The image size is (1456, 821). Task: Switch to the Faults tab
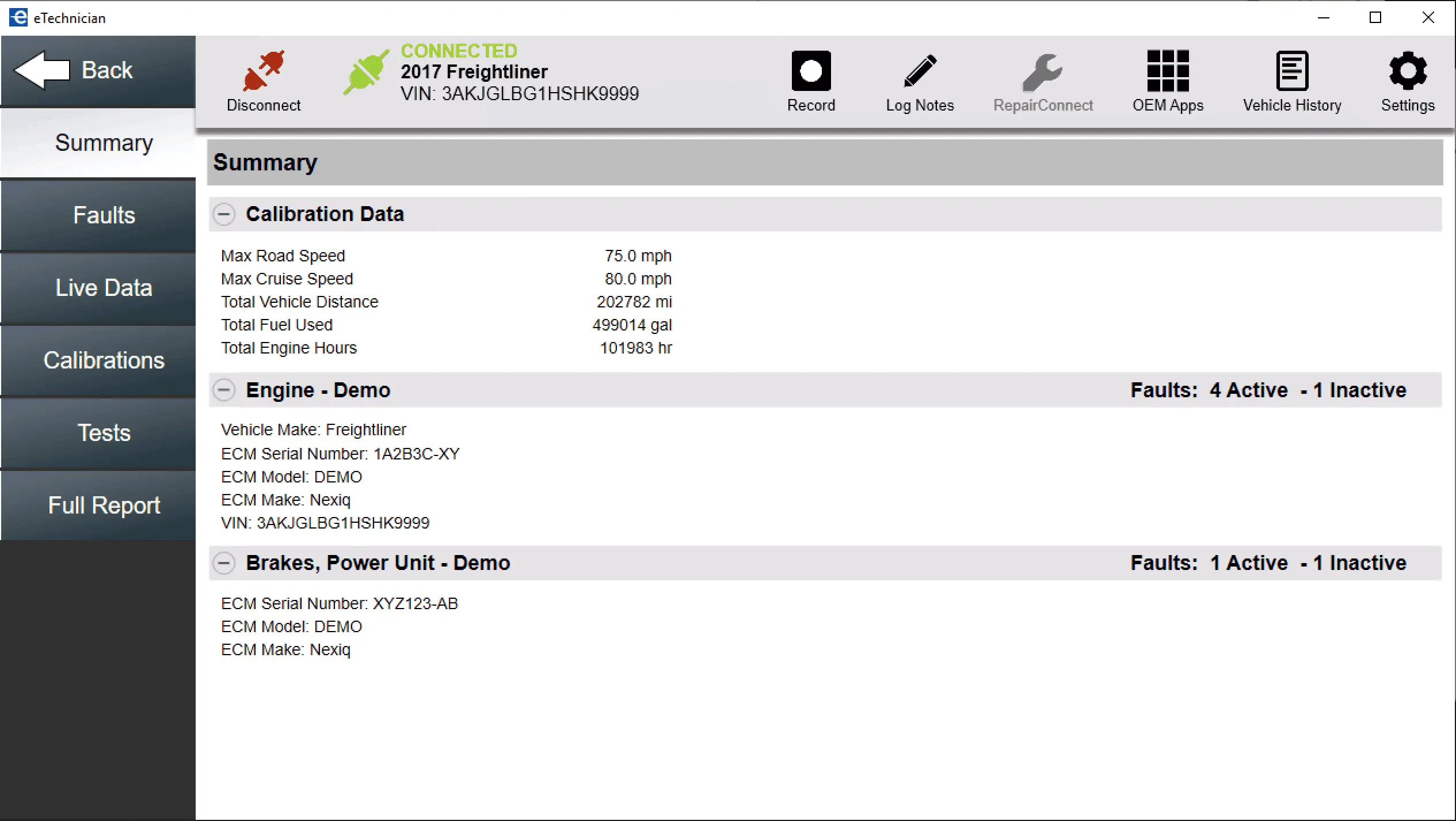[104, 215]
